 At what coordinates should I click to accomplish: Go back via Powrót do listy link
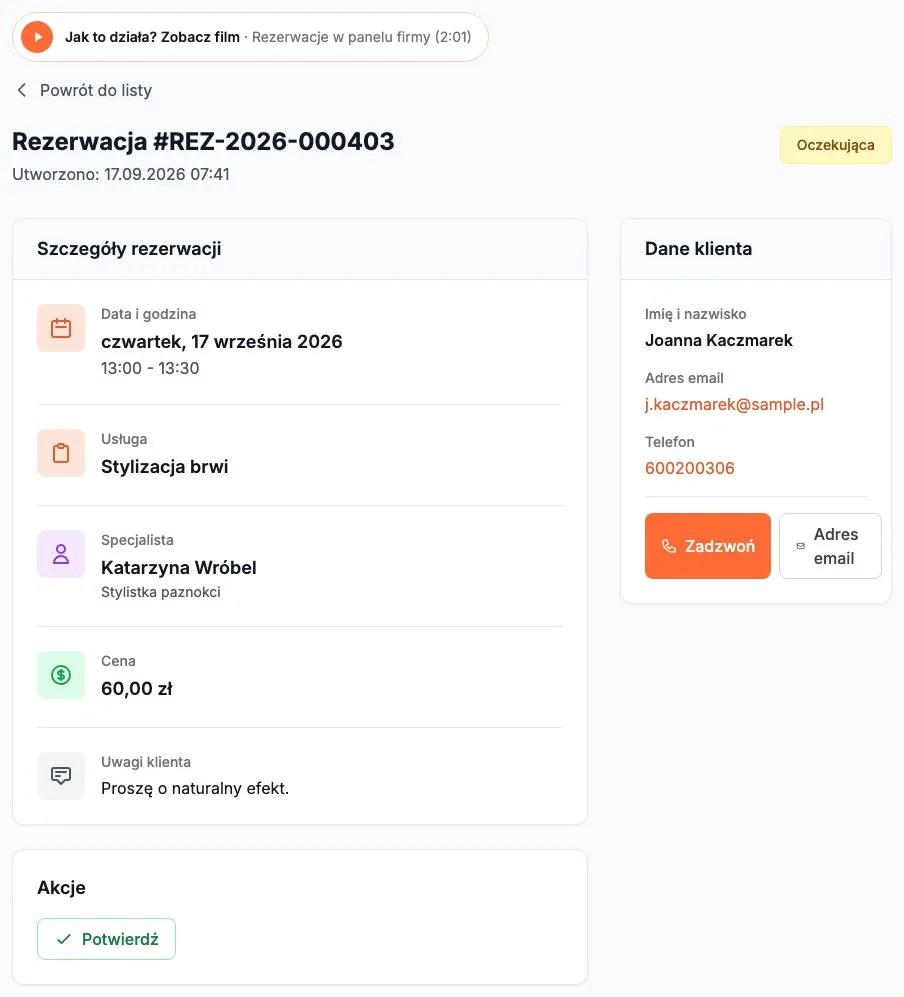click(84, 90)
